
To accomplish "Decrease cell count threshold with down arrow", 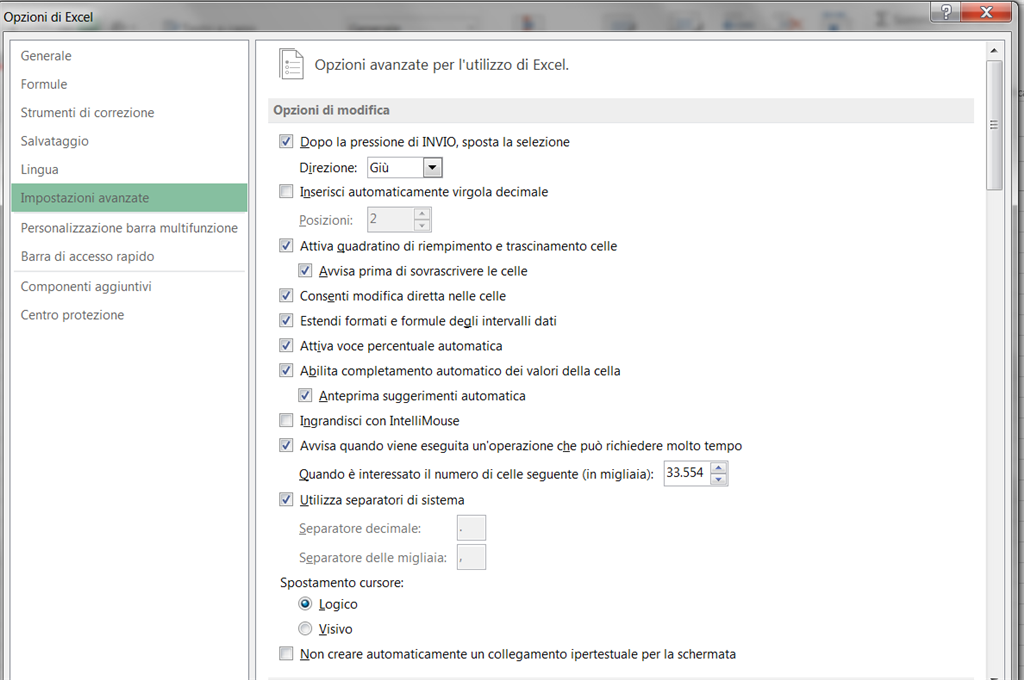I will click(718, 479).
